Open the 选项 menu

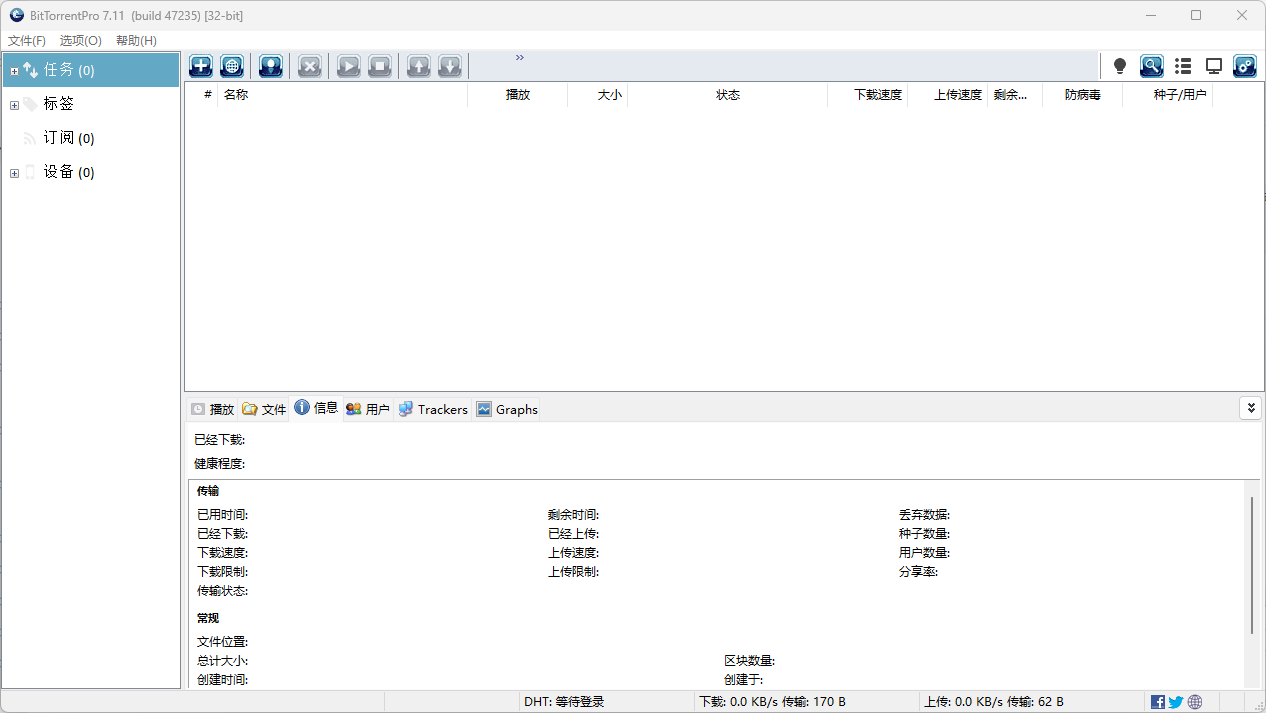[80, 40]
